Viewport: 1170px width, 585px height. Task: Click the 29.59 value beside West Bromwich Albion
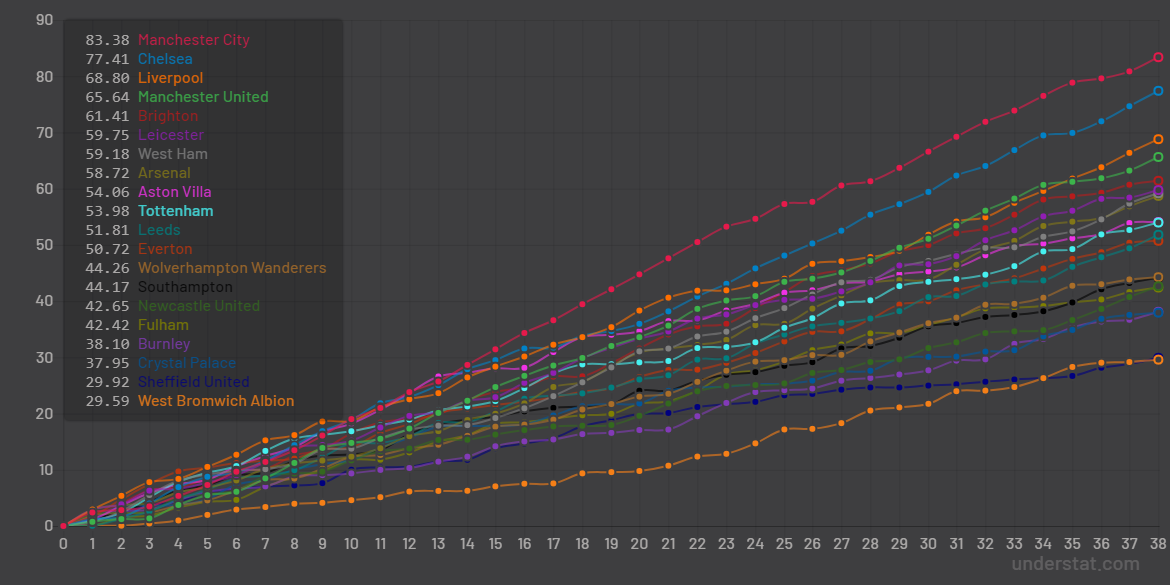coord(107,401)
